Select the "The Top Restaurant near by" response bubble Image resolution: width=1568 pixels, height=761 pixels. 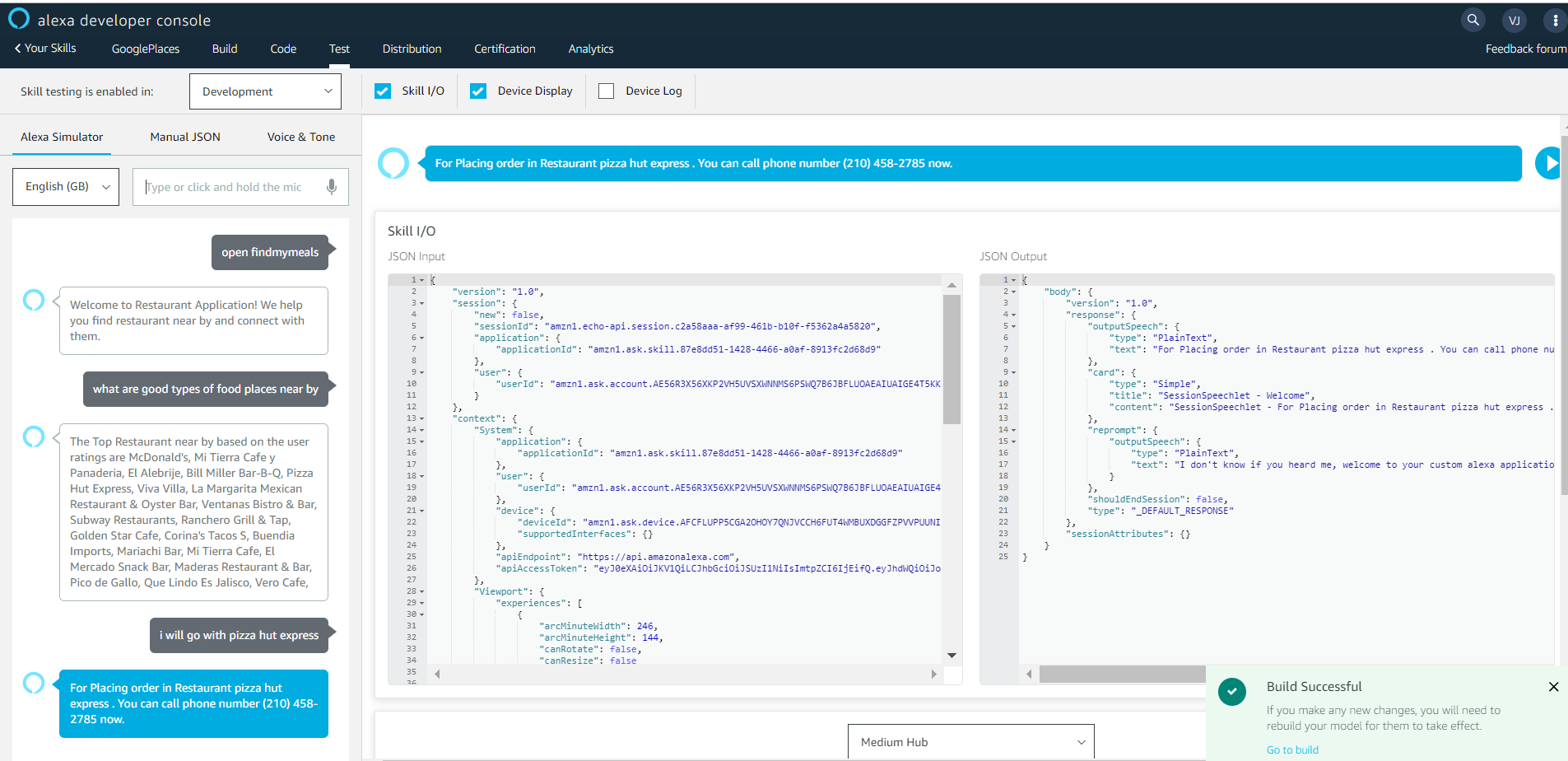pyautogui.click(x=193, y=512)
